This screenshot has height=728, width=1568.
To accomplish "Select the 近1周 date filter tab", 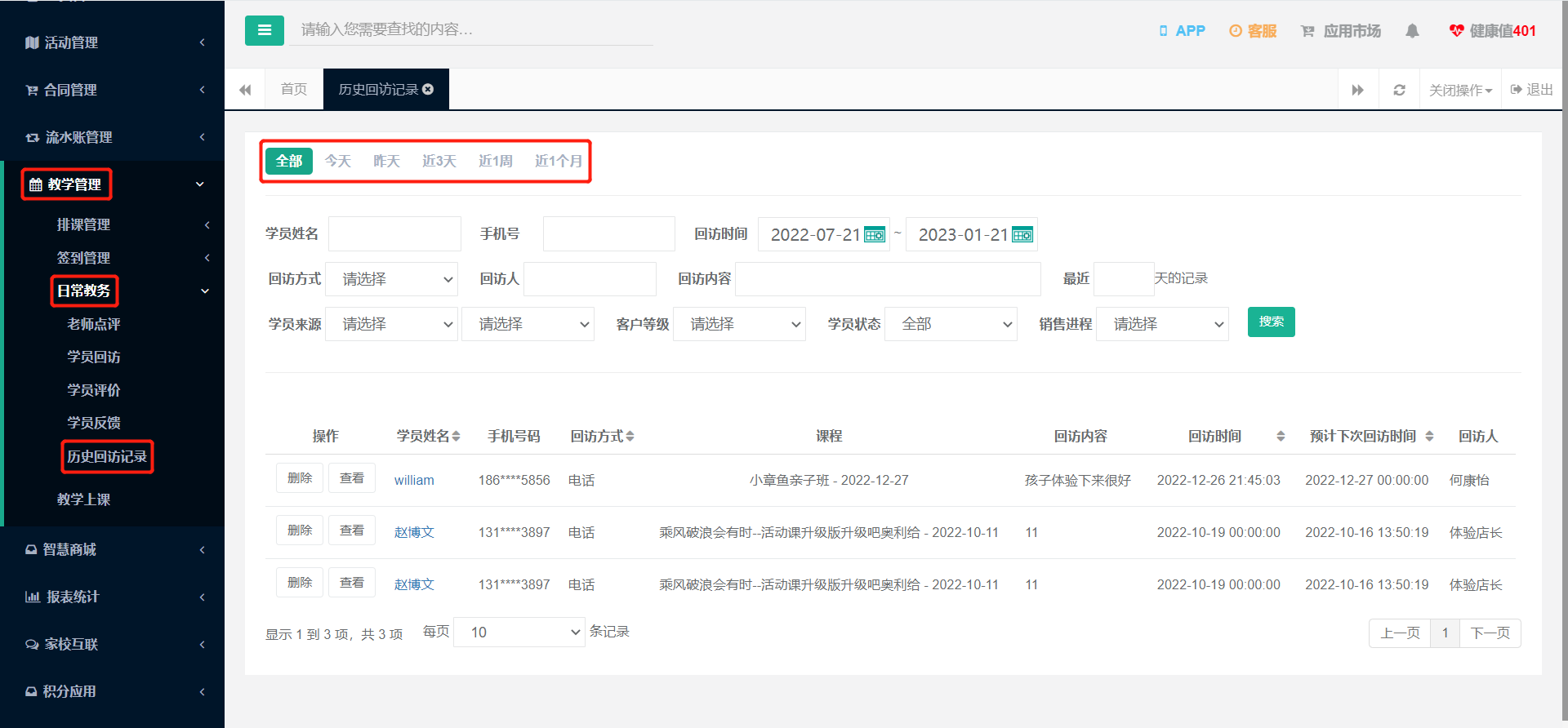I will pos(496,161).
